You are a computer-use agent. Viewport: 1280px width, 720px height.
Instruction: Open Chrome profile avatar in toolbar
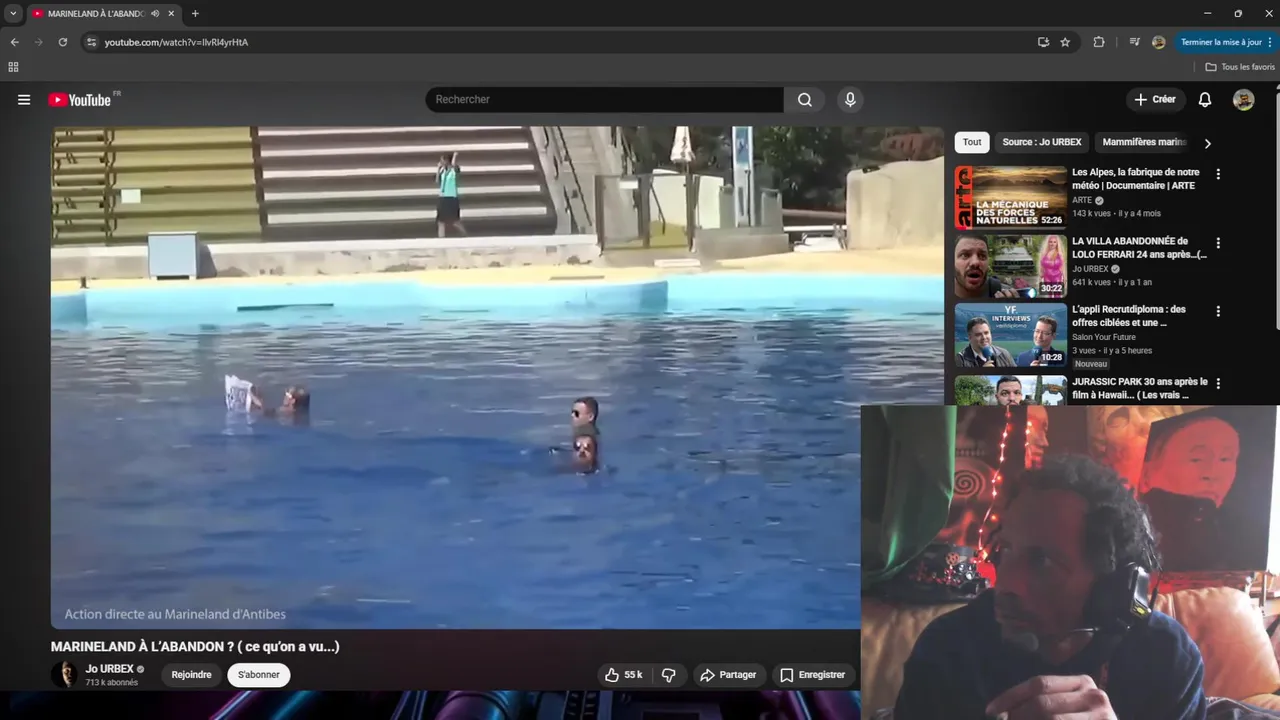pyautogui.click(x=1158, y=42)
